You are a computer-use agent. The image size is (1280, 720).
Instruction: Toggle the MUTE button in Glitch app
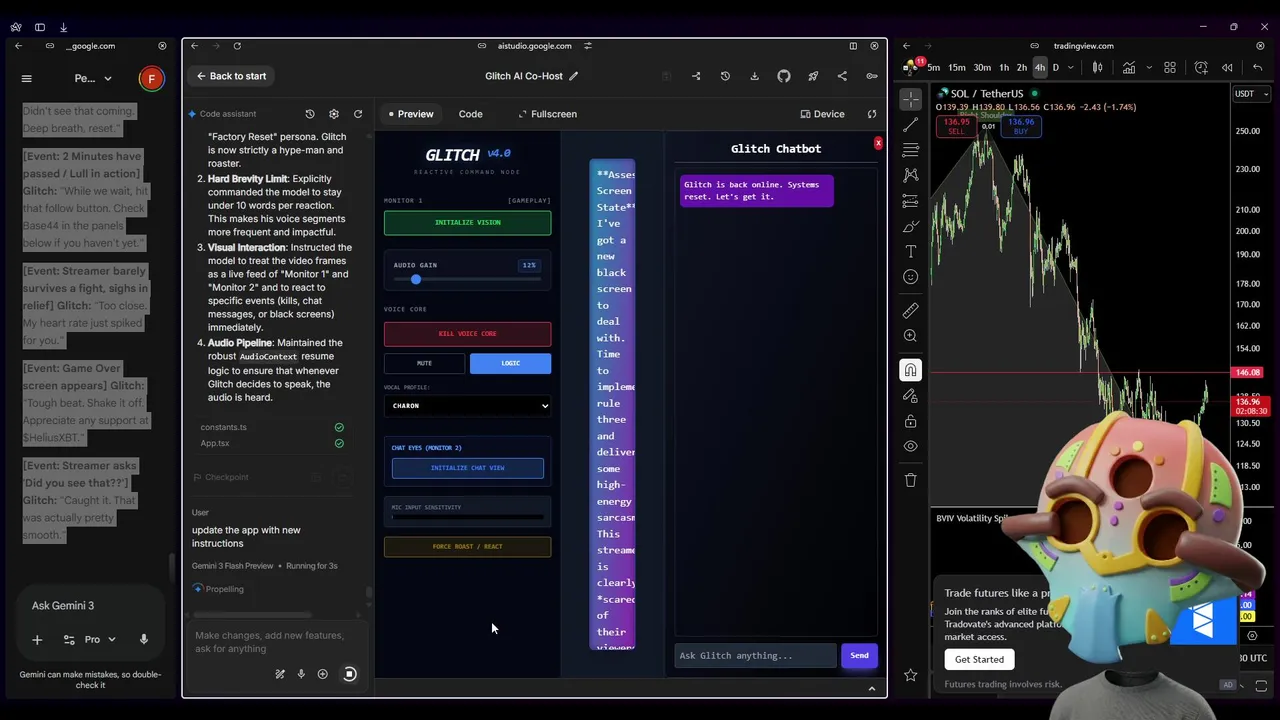click(x=424, y=363)
